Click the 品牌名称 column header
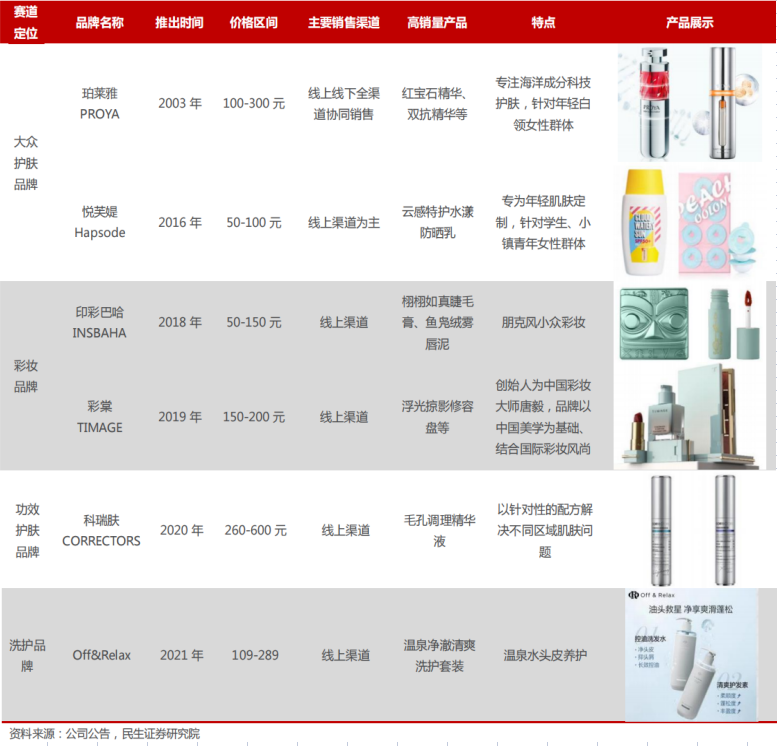Screen dimensions: 777x746 pos(100,22)
